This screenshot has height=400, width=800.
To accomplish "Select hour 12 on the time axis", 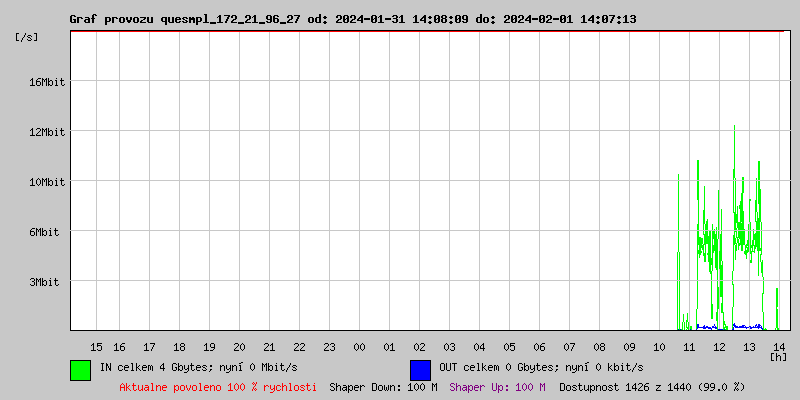I will (x=719, y=346).
